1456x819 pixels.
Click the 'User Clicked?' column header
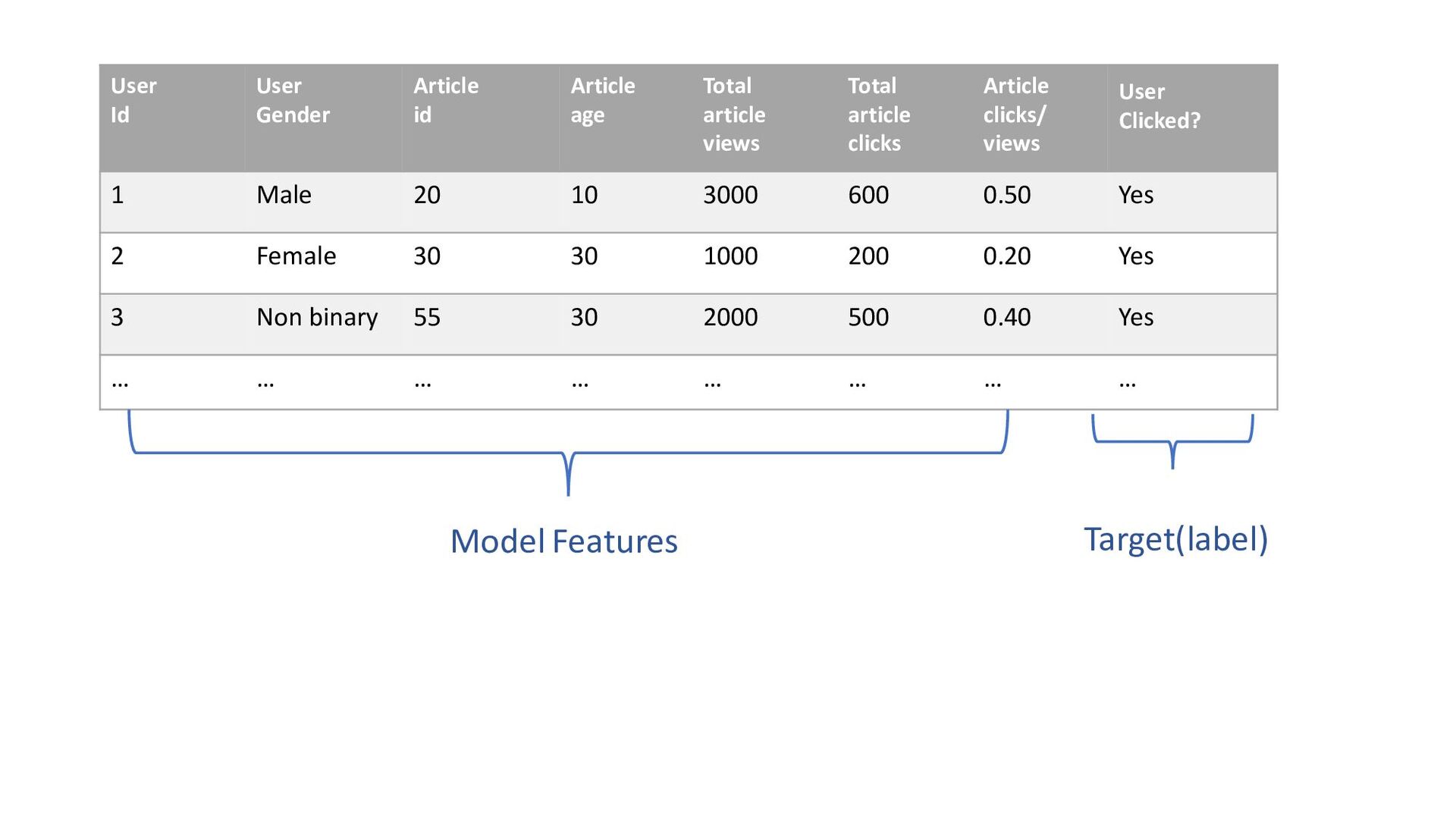(1192, 118)
